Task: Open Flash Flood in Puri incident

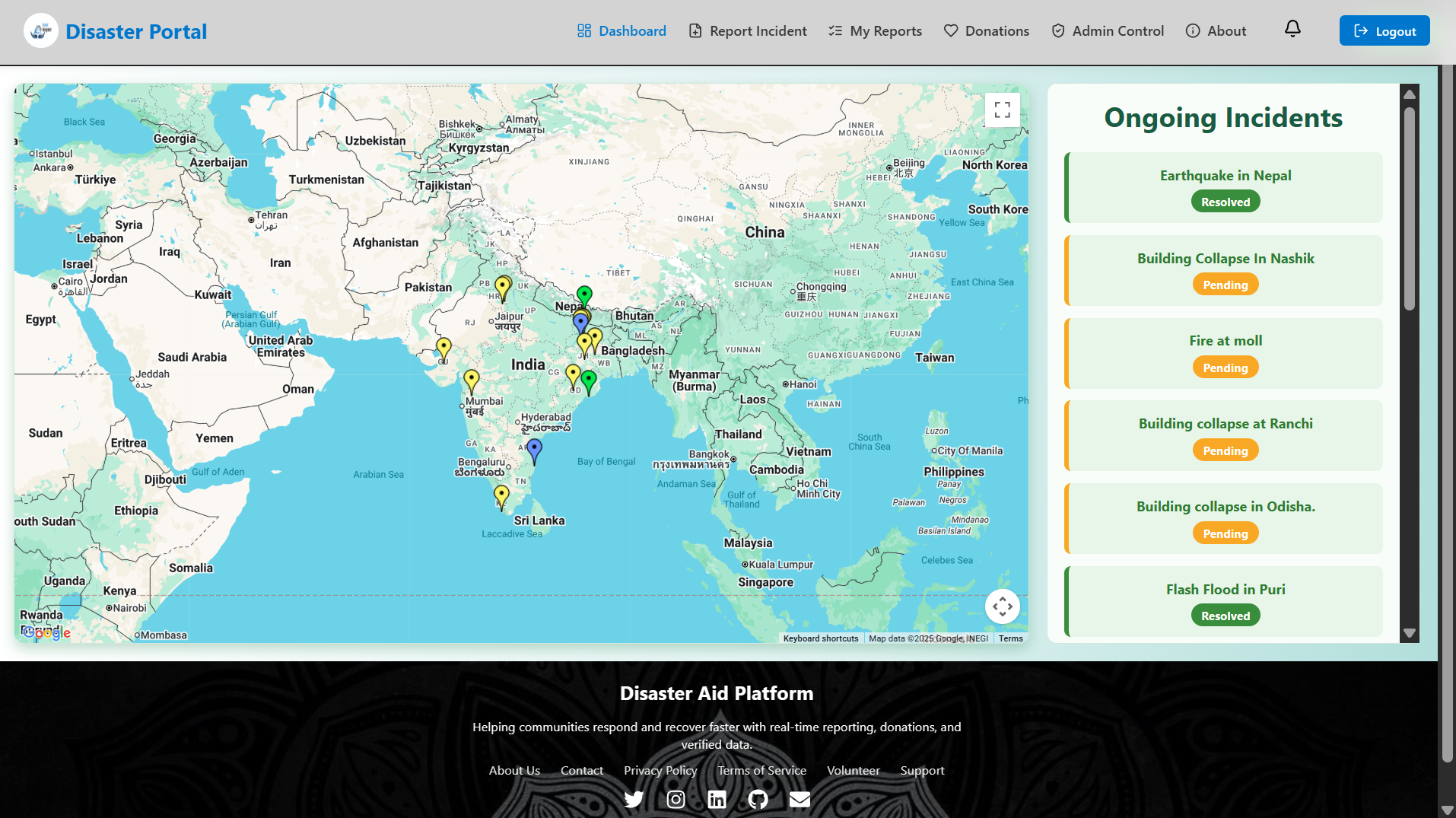Action: pyautogui.click(x=1225, y=601)
